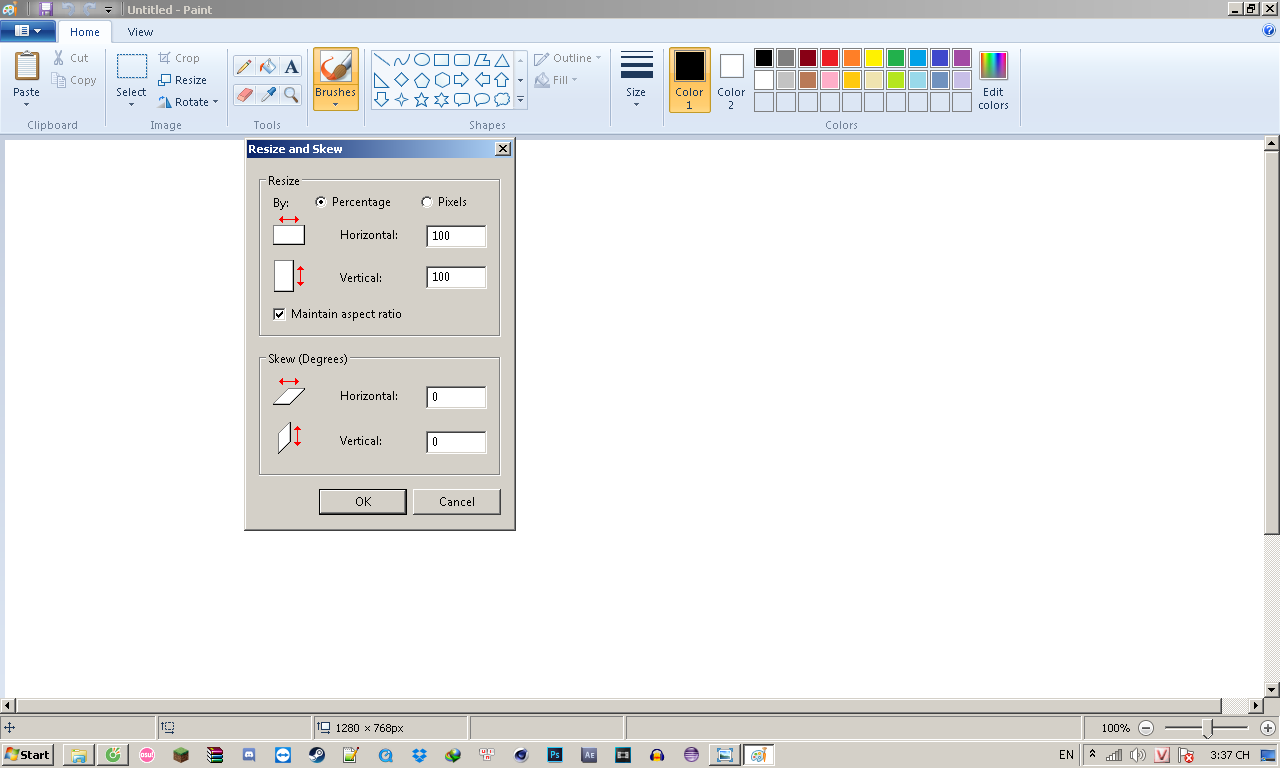The width and height of the screenshot is (1280, 768).
Task: Open the Home ribbon tab
Action: pos(85,32)
